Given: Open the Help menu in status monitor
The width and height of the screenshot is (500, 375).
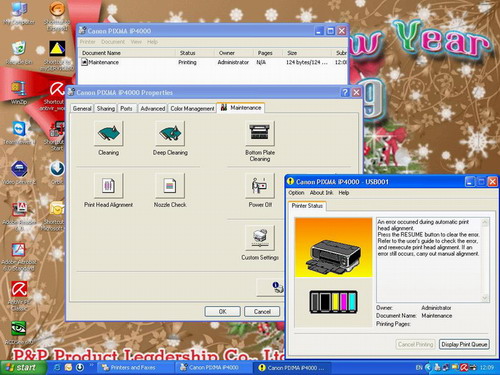Looking at the screenshot, I should click(344, 193).
